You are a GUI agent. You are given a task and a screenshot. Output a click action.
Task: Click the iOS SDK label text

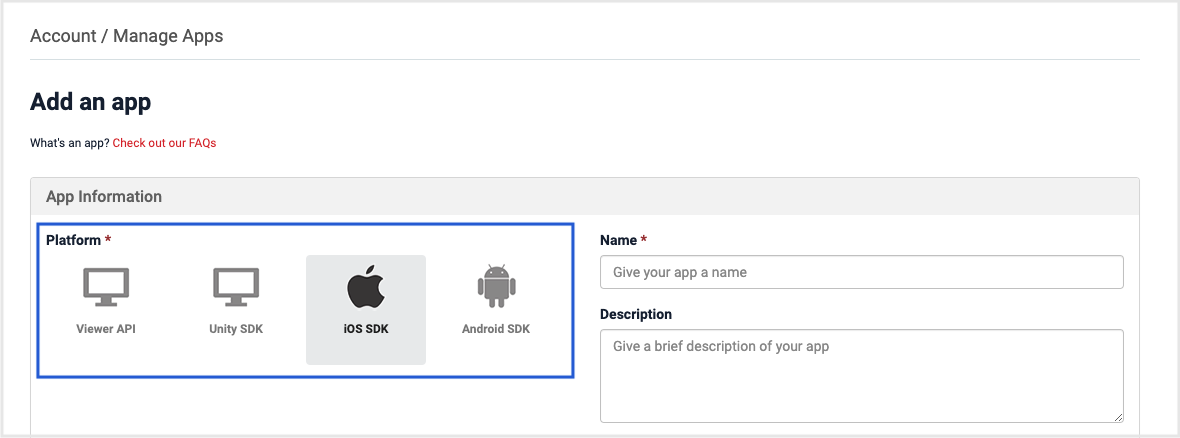click(x=366, y=330)
